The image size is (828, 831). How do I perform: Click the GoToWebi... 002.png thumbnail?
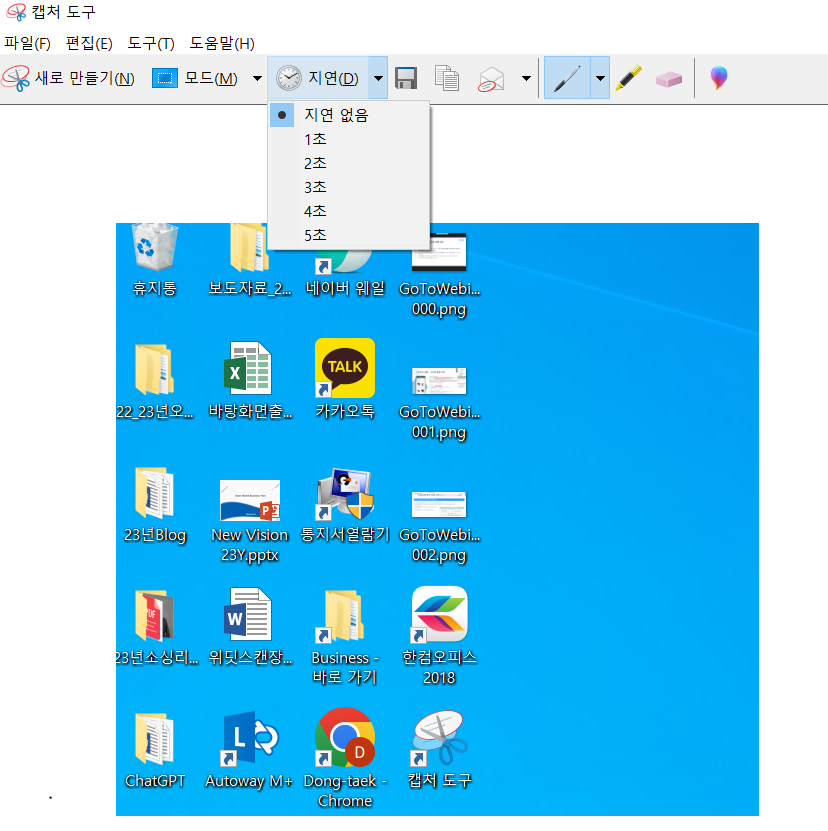click(439, 504)
